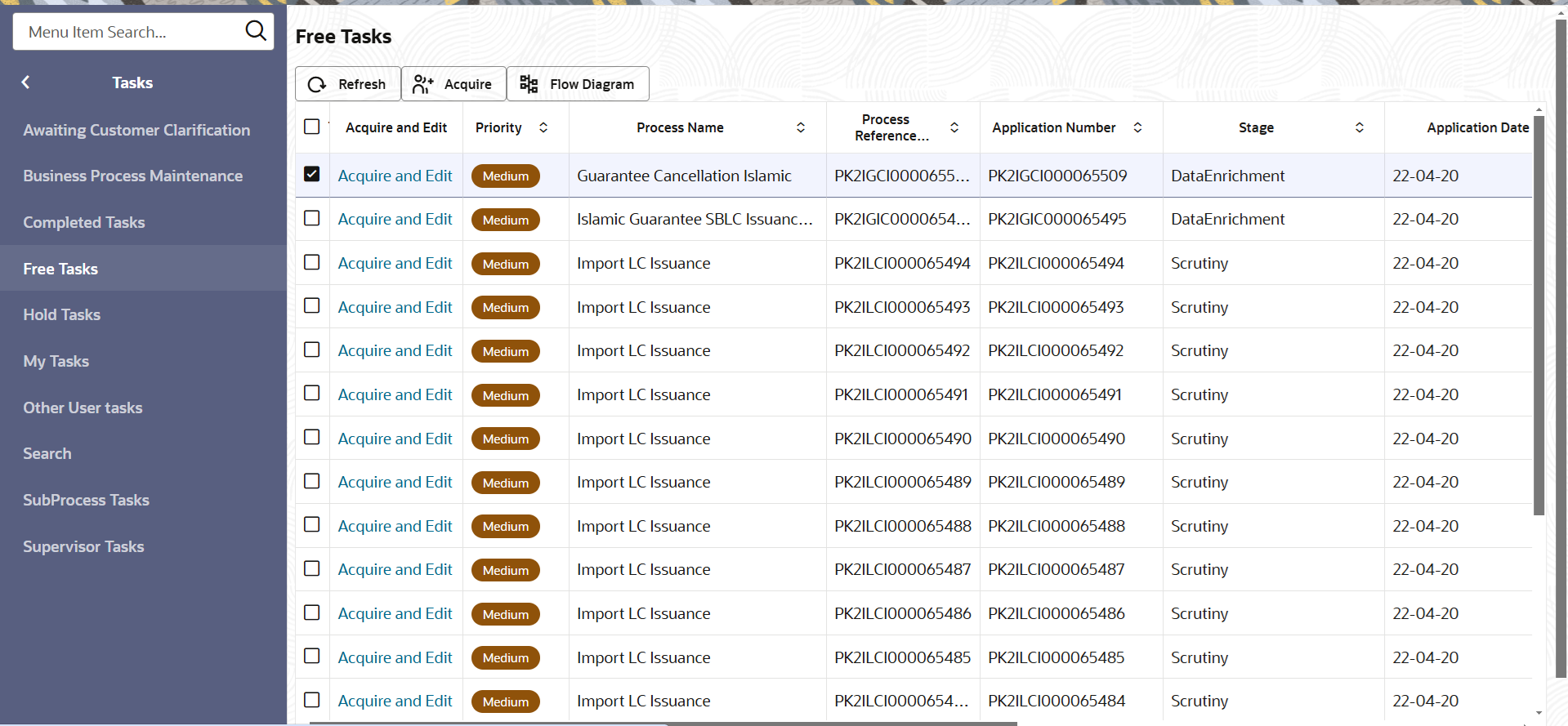1568x726 pixels.
Task: Acquire and Edit task PK2ILCI000065490
Action: [395, 439]
